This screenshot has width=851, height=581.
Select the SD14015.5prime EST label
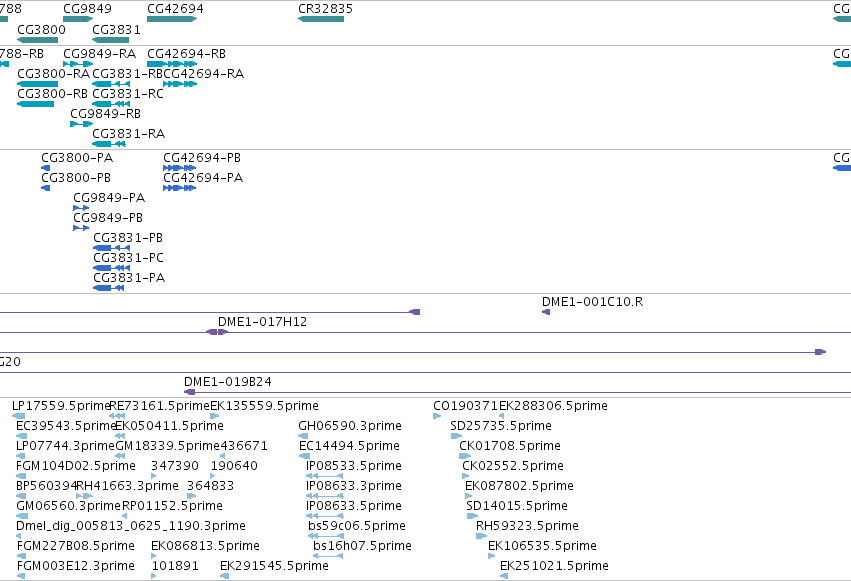pos(517,507)
